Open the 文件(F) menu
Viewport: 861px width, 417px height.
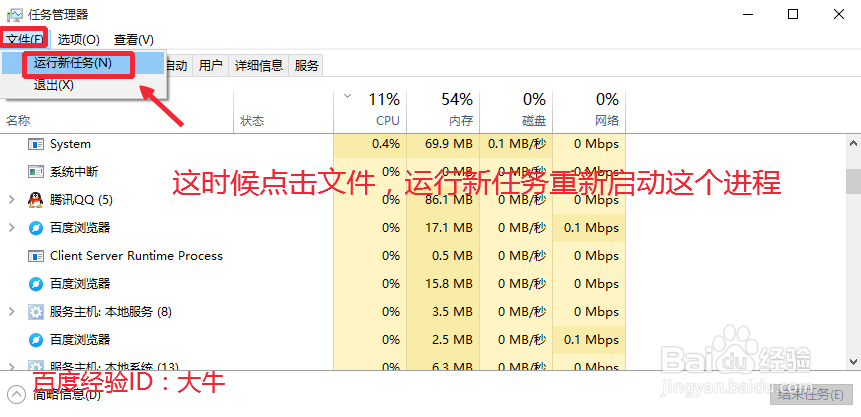coord(24,40)
